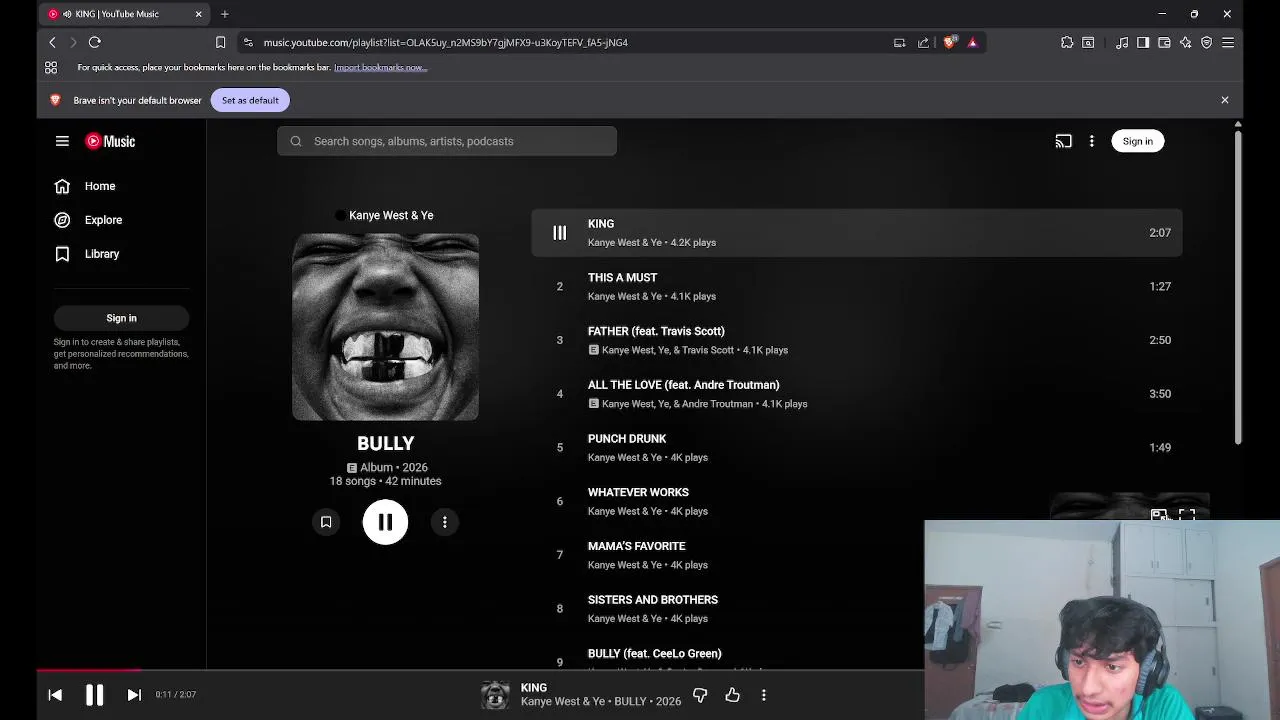Open the Brave media control music note icon
Screen dimensions: 1280x720
coord(1122,42)
